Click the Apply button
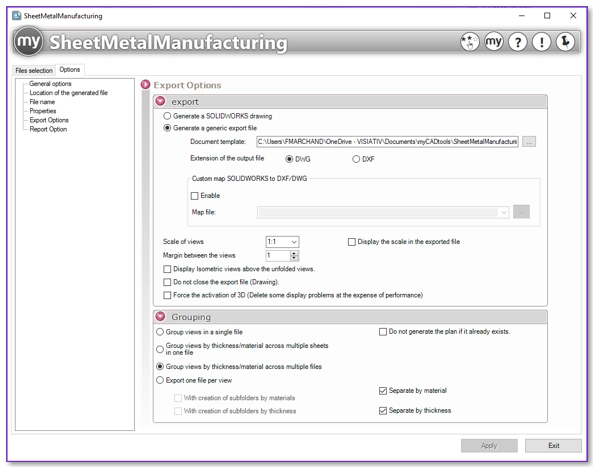This screenshot has height=467, width=593. (x=489, y=446)
